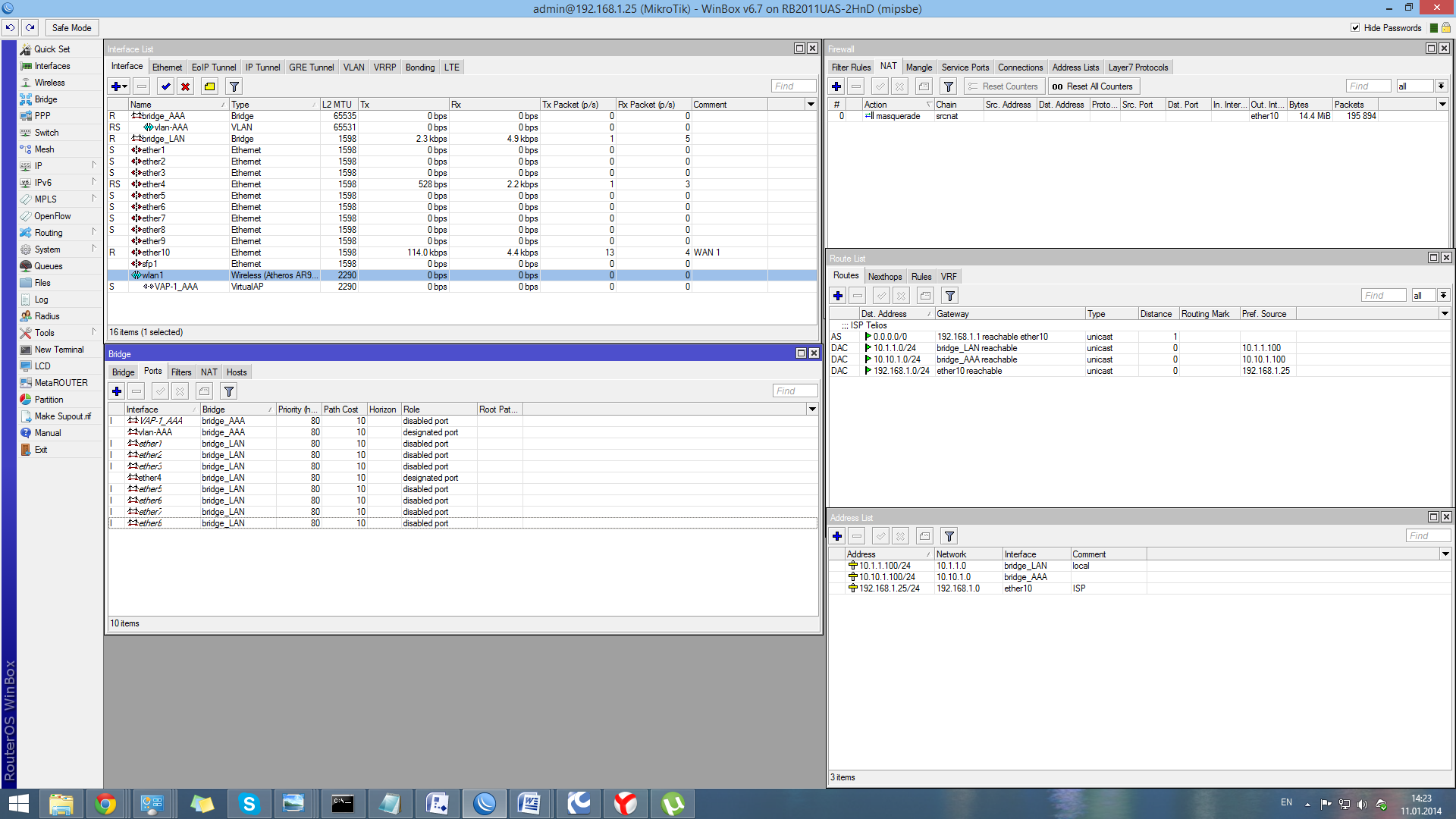1456x819 pixels.
Task: Click Find field in Address List
Action: [x=1428, y=536]
